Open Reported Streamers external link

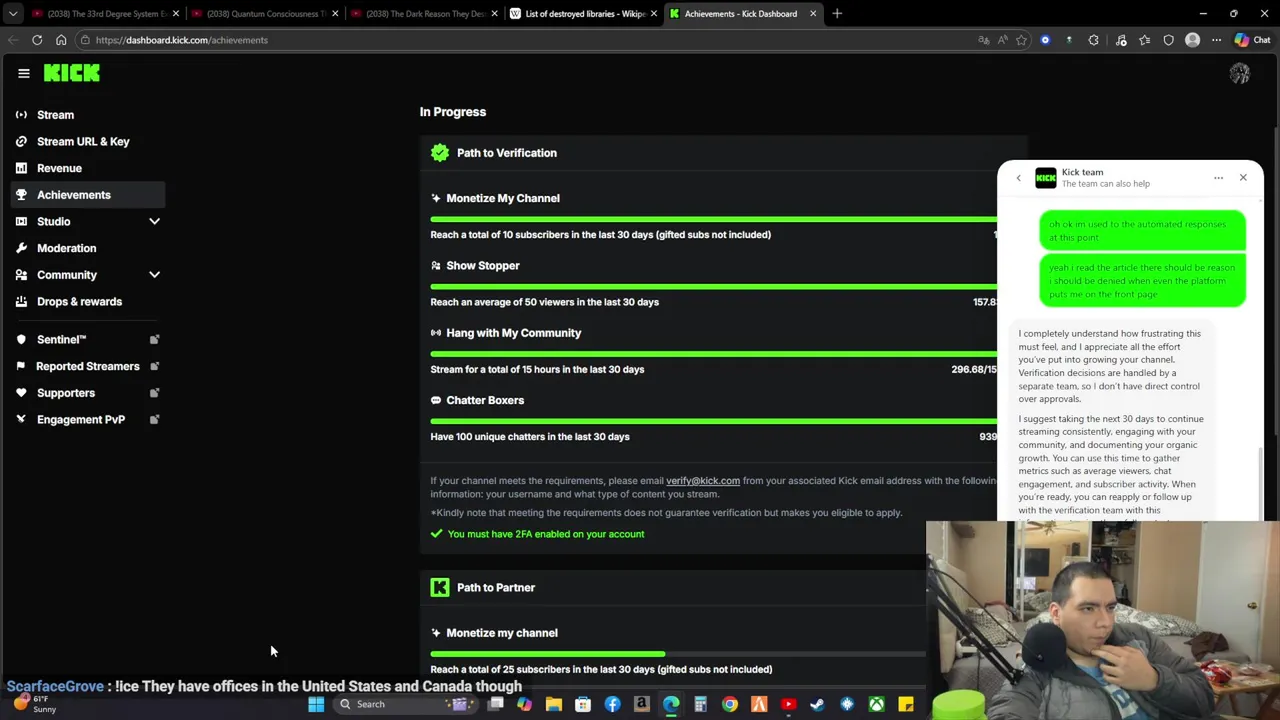click(x=90, y=366)
